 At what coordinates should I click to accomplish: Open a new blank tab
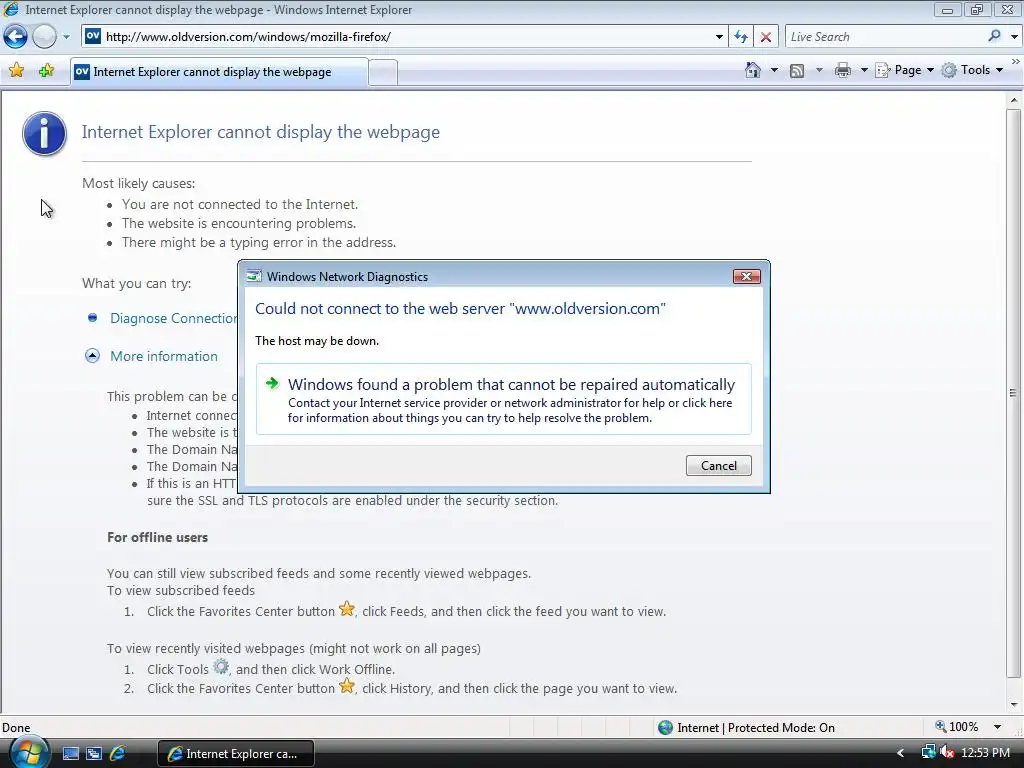[x=383, y=72]
